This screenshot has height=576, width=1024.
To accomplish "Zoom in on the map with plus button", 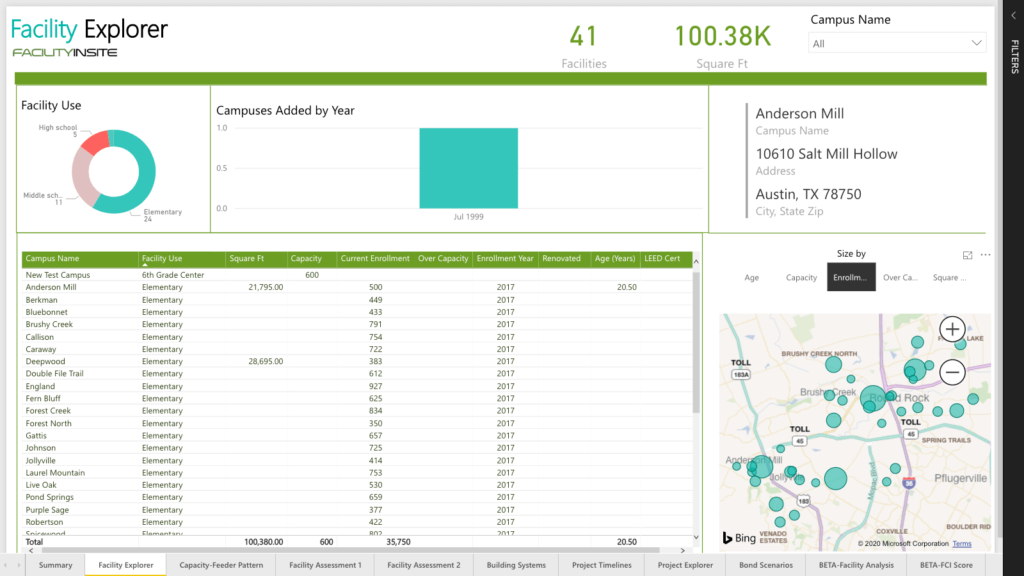I will coord(951,329).
